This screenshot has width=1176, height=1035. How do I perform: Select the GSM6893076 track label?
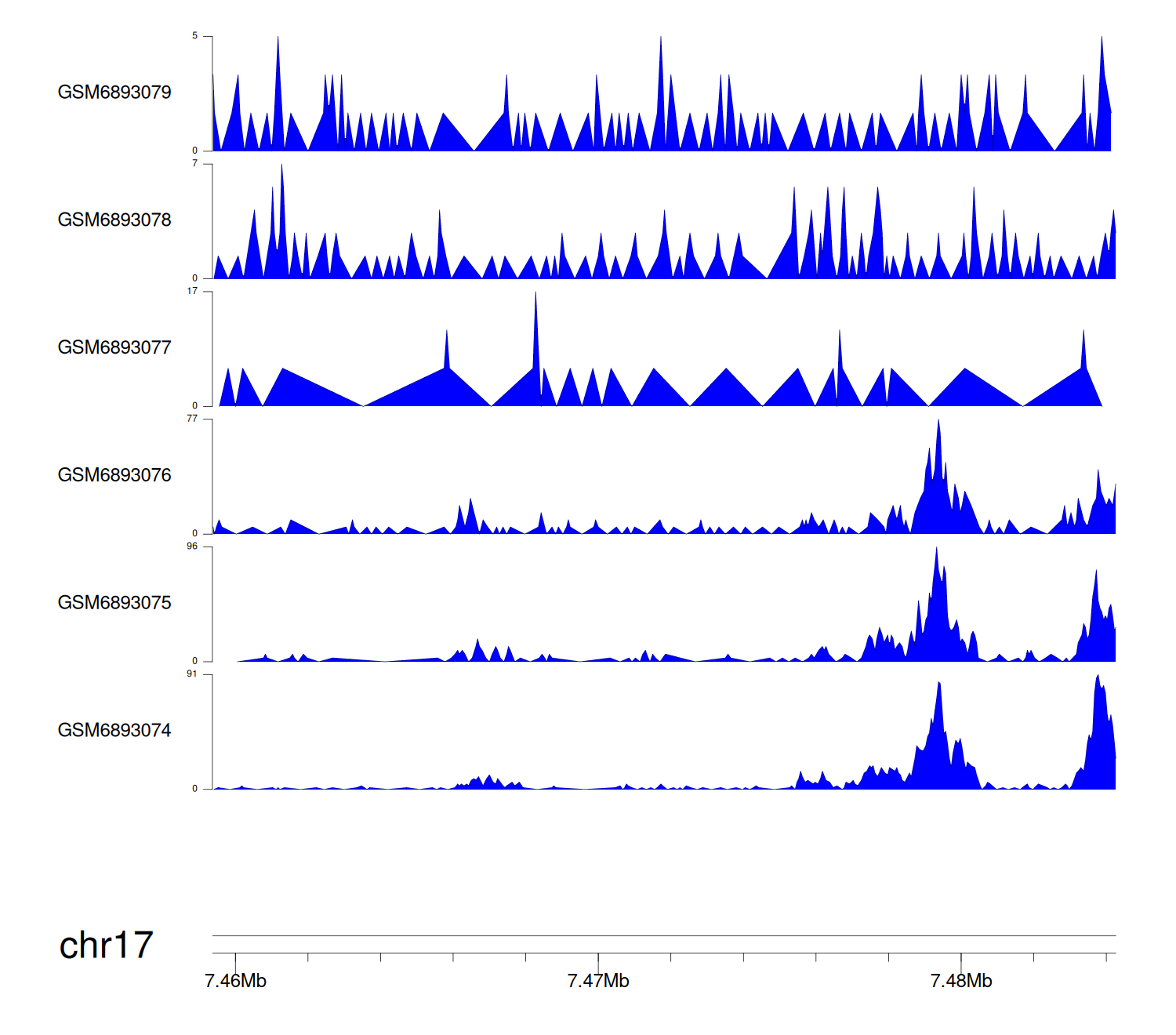114,475
